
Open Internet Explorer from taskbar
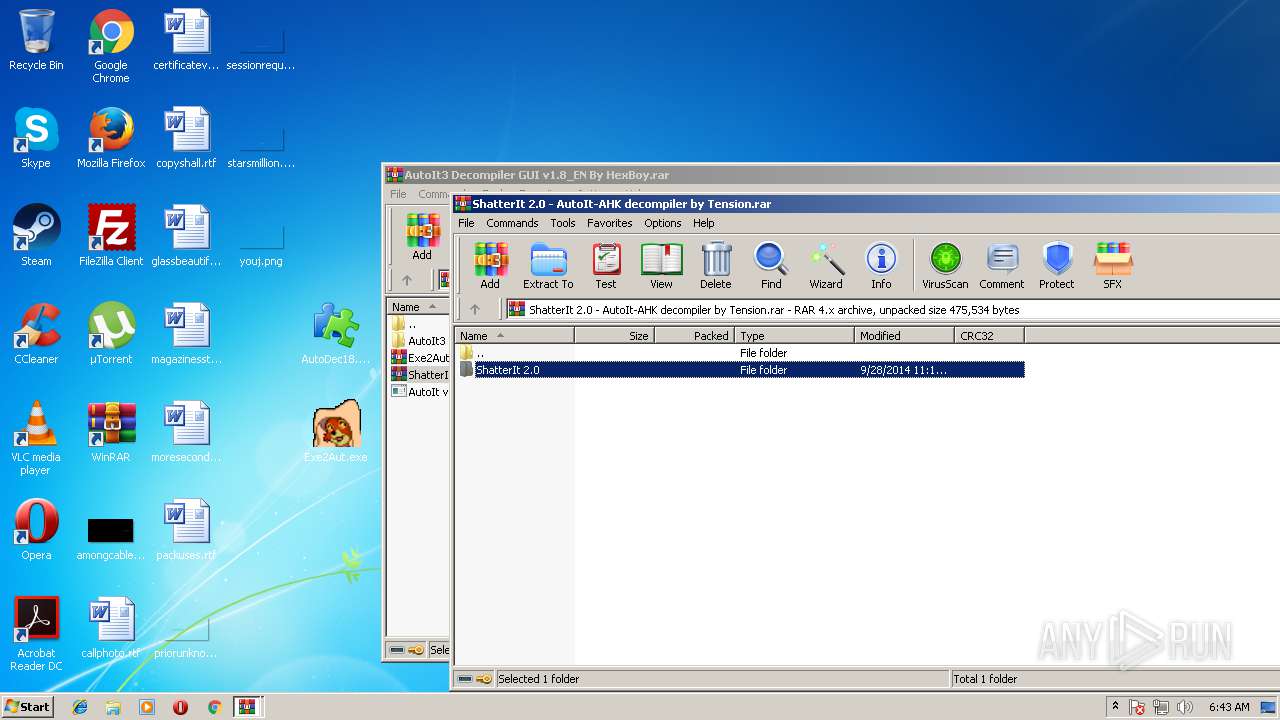(x=80, y=707)
